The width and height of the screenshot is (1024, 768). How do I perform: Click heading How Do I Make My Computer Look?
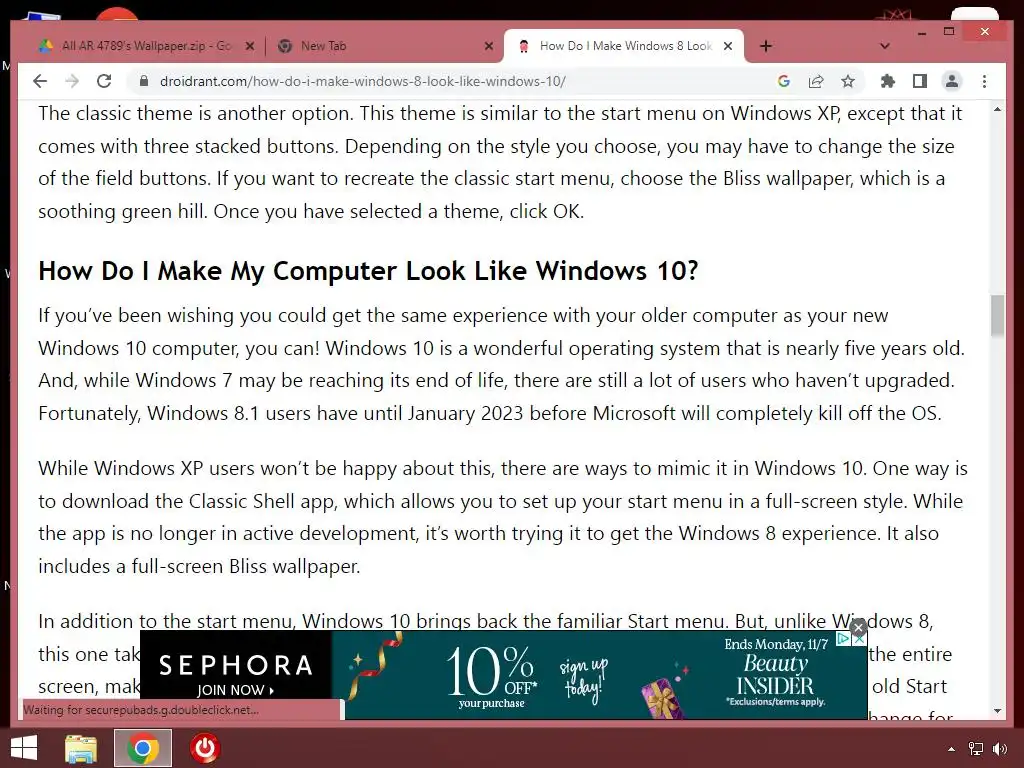[x=368, y=270]
